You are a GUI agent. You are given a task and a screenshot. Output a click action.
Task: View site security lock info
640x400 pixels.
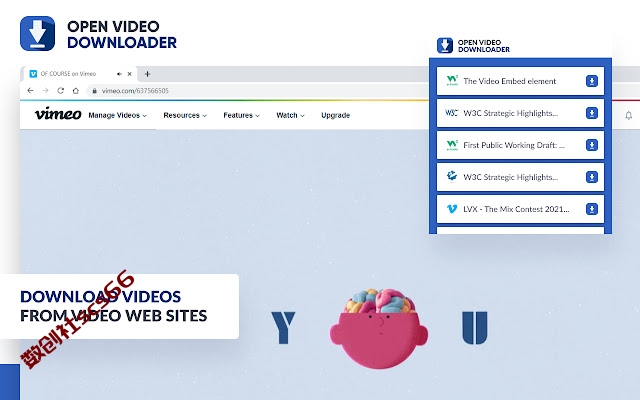click(x=94, y=91)
